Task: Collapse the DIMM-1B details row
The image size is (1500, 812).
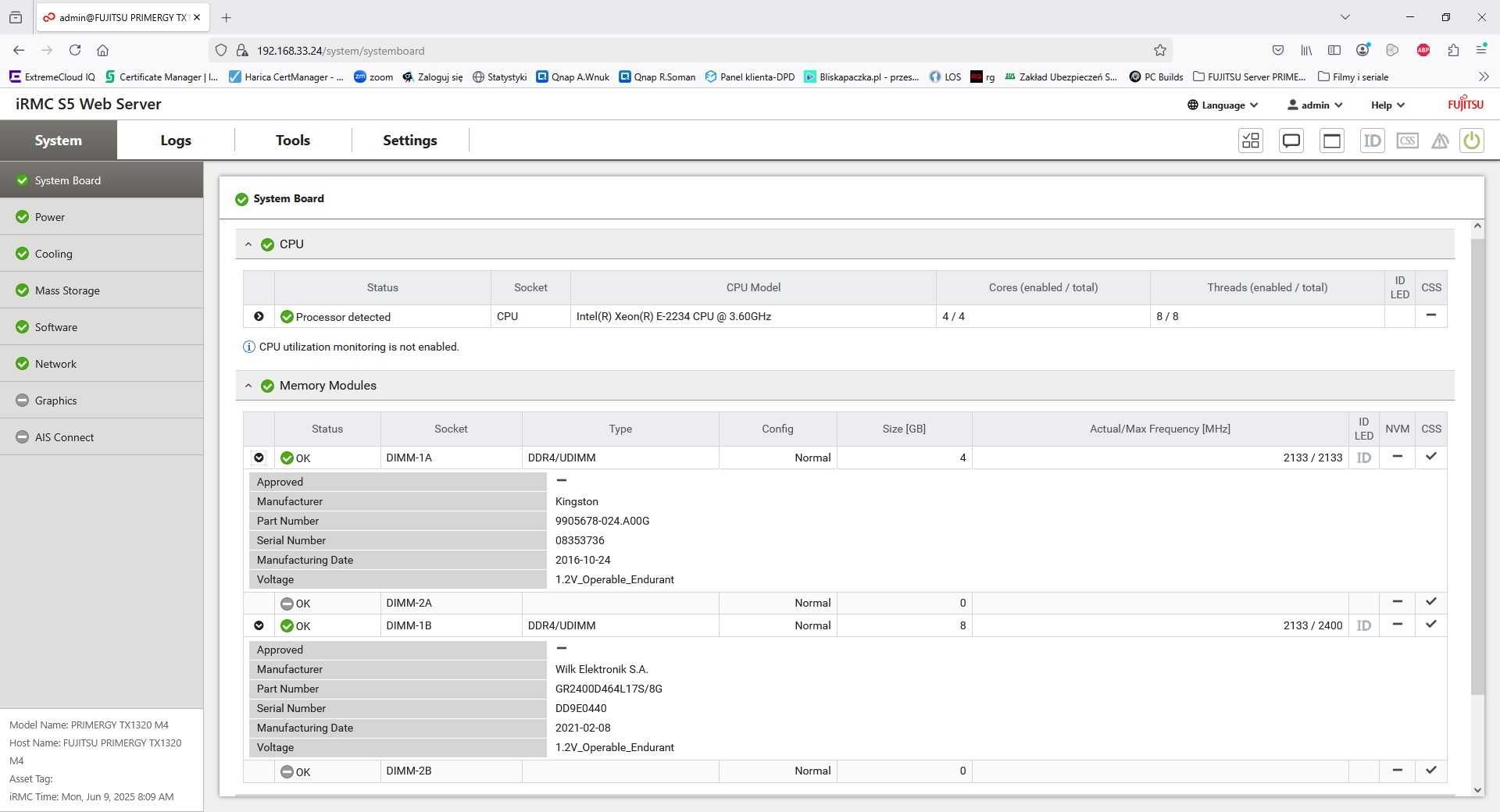Action: (259, 625)
